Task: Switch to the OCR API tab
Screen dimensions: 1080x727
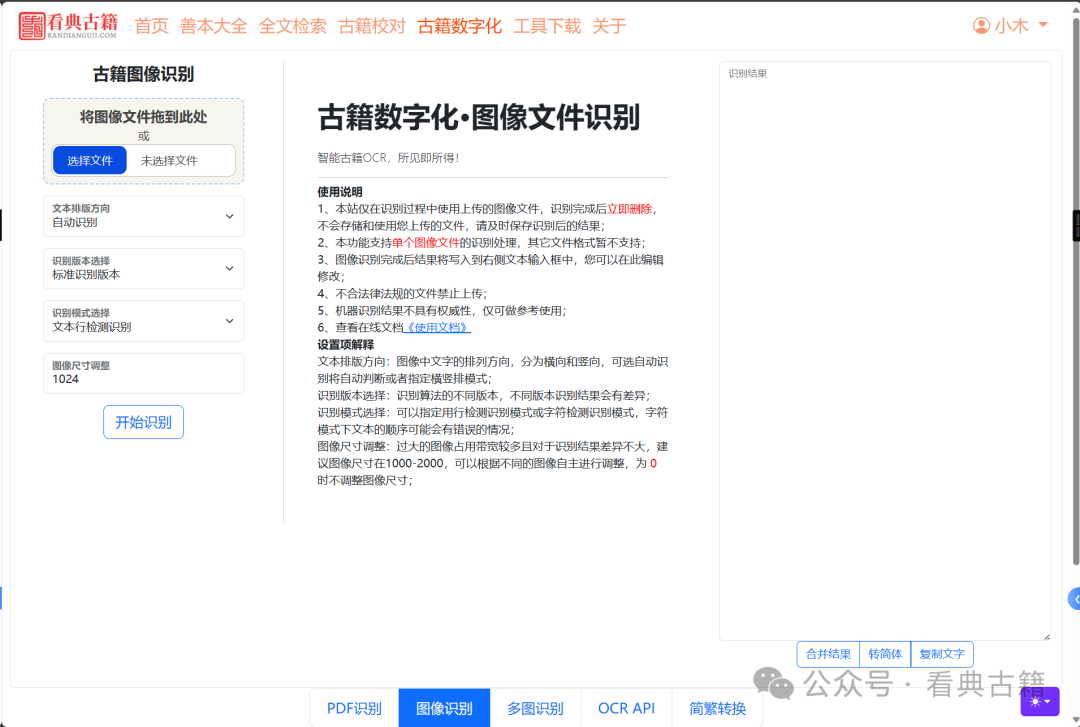Action: point(625,707)
